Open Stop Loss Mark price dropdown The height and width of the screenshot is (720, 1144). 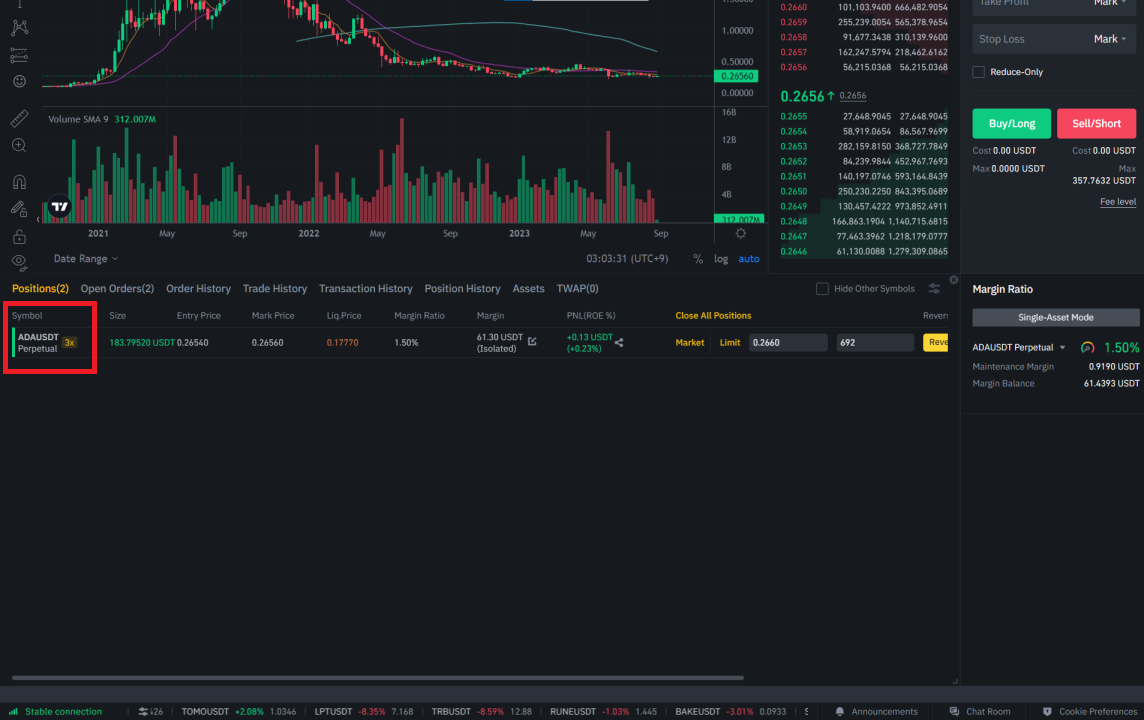click(1110, 39)
